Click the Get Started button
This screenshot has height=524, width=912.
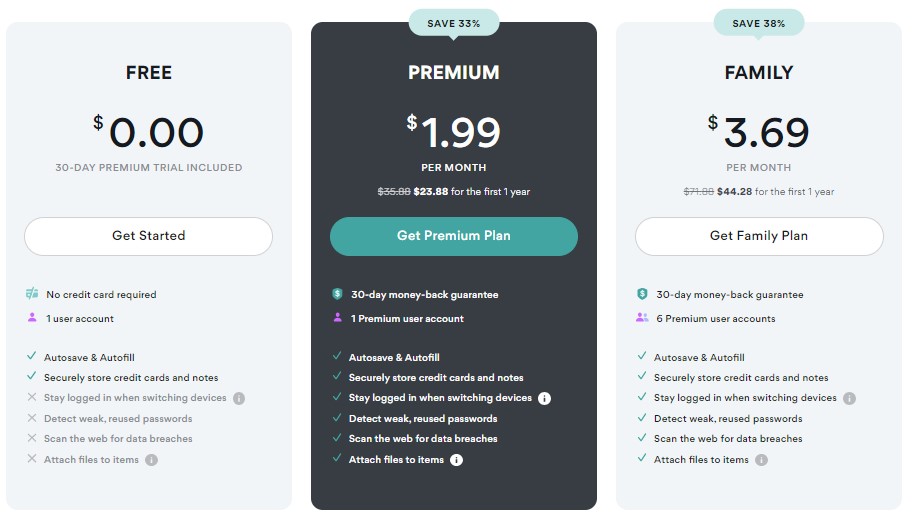click(x=148, y=236)
